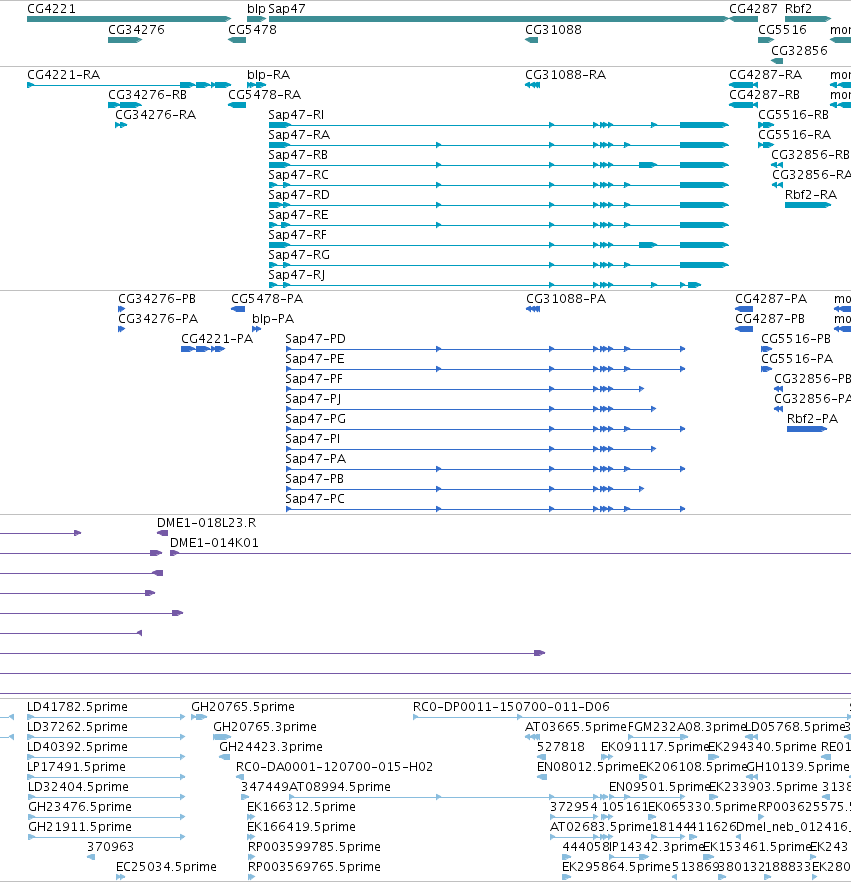The width and height of the screenshot is (851, 882).
Task: Click the CG5478-PA protein label
Action: (267, 299)
